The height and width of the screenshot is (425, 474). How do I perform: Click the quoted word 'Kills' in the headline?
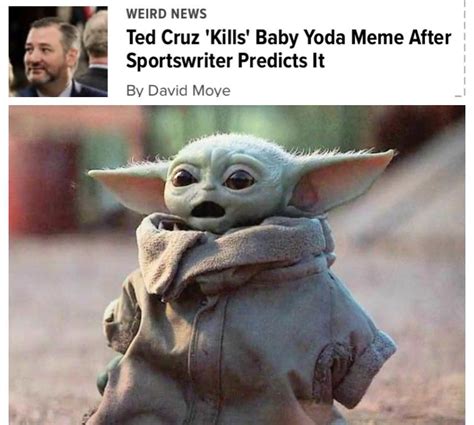pyautogui.click(x=227, y=37)
